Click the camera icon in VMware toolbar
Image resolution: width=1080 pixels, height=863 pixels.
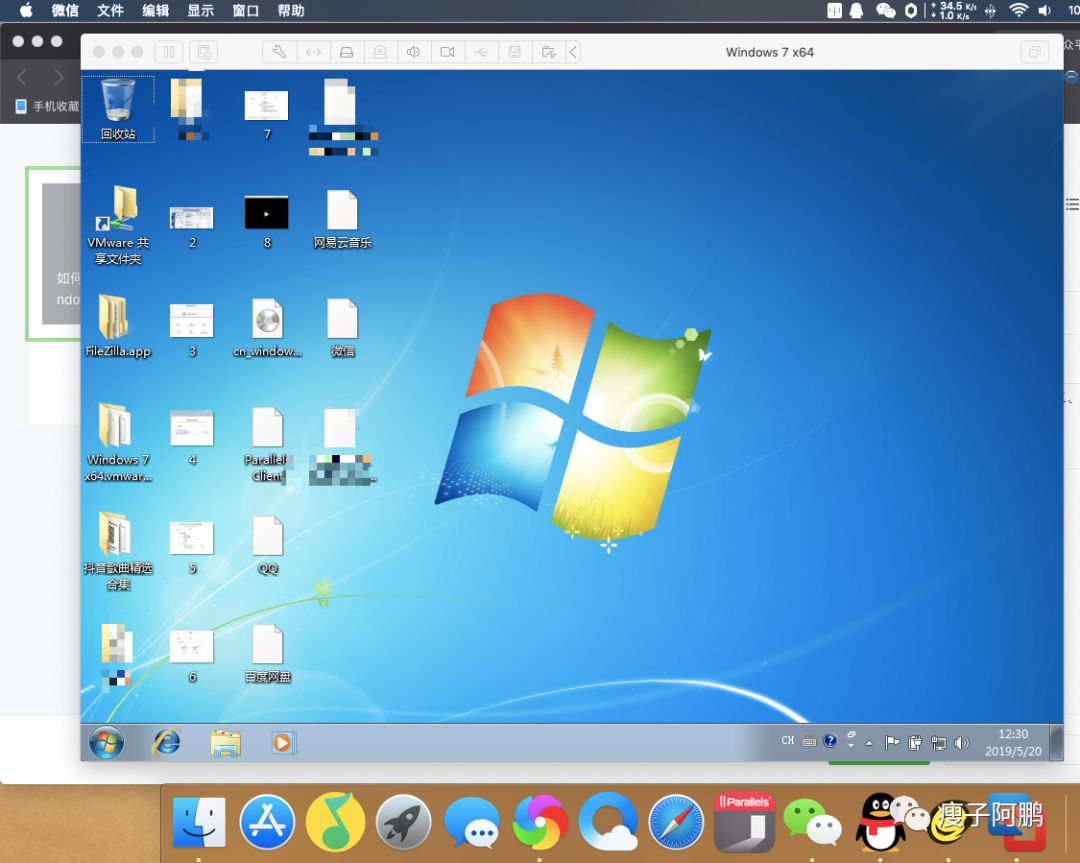(448, 52)
